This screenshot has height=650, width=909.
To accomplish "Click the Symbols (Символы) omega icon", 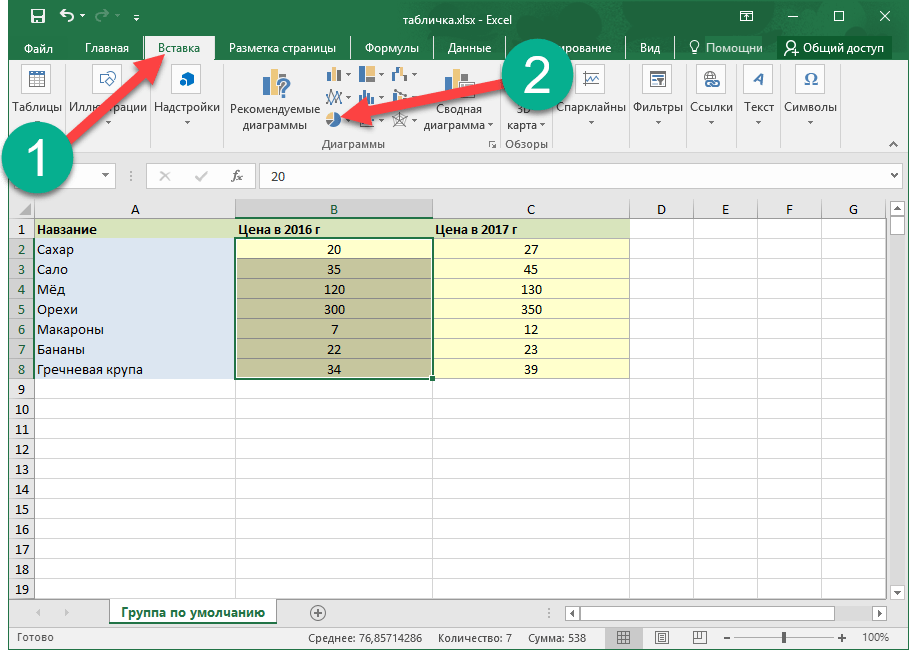I will point(811,82).
